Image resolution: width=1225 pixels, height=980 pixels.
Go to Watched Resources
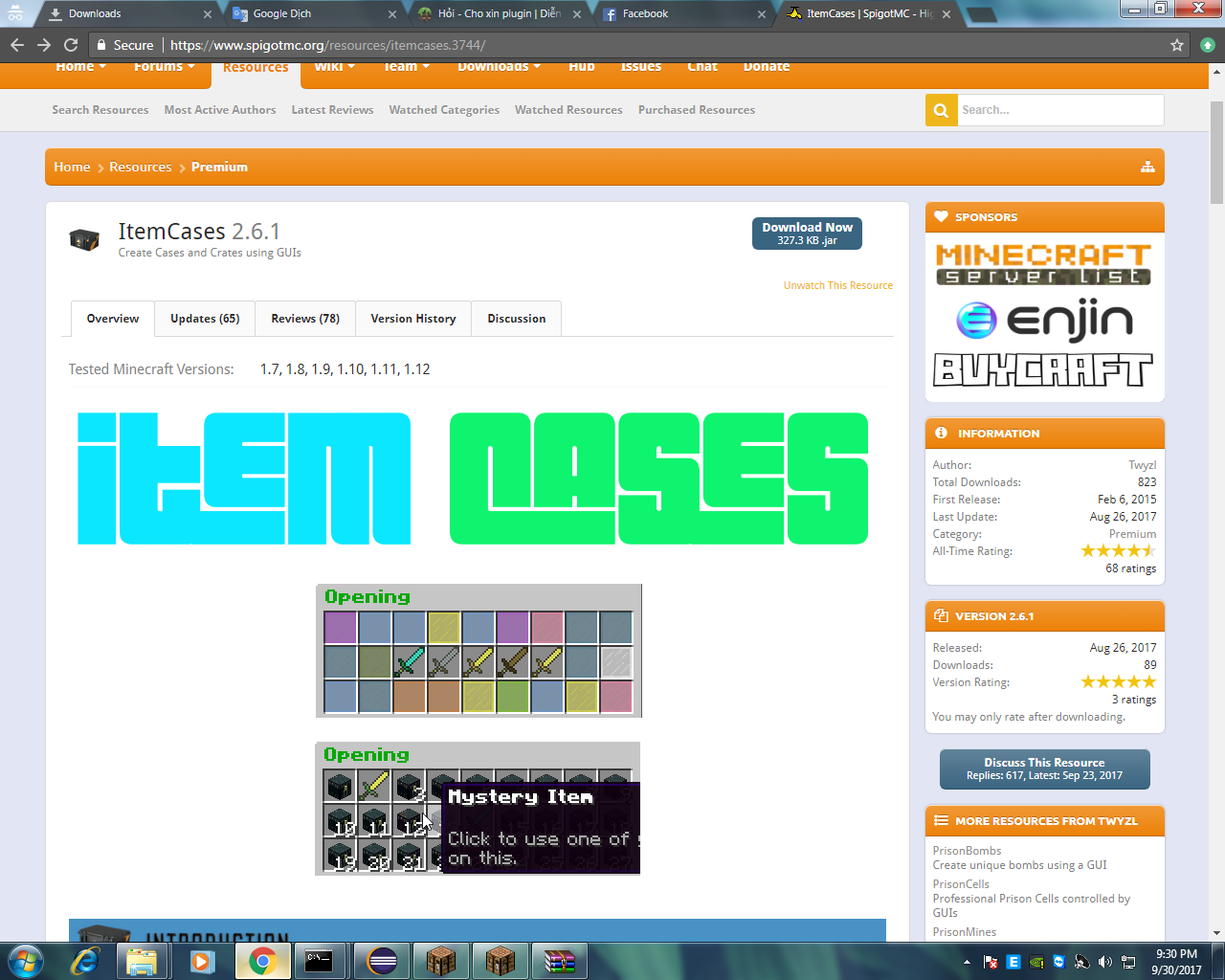click(568, 110)
